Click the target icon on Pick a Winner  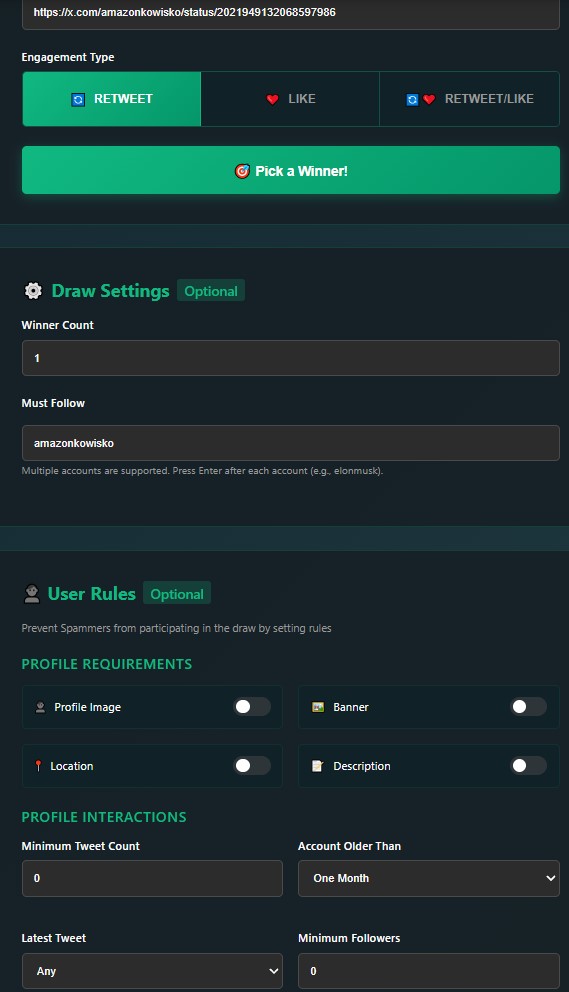pyautogui.click(x=242, y=171)
